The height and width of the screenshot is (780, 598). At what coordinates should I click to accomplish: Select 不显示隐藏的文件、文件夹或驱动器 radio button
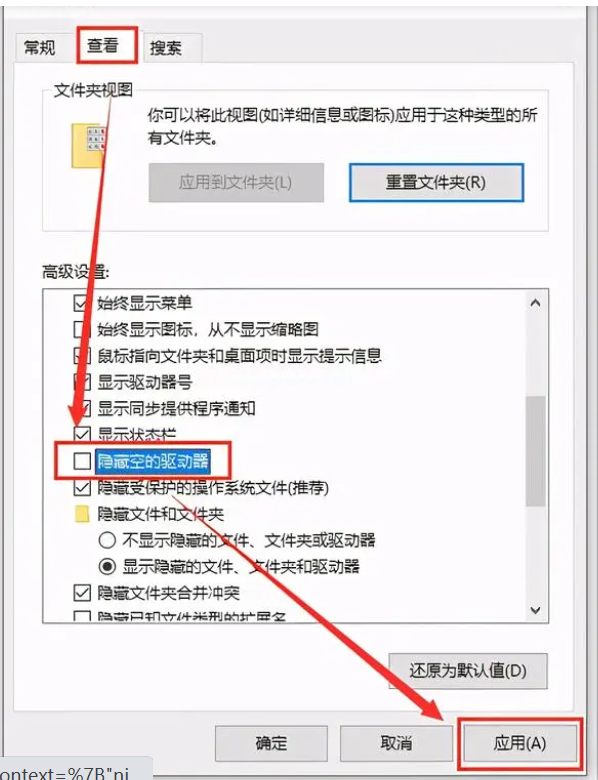(x=107, y=540)
